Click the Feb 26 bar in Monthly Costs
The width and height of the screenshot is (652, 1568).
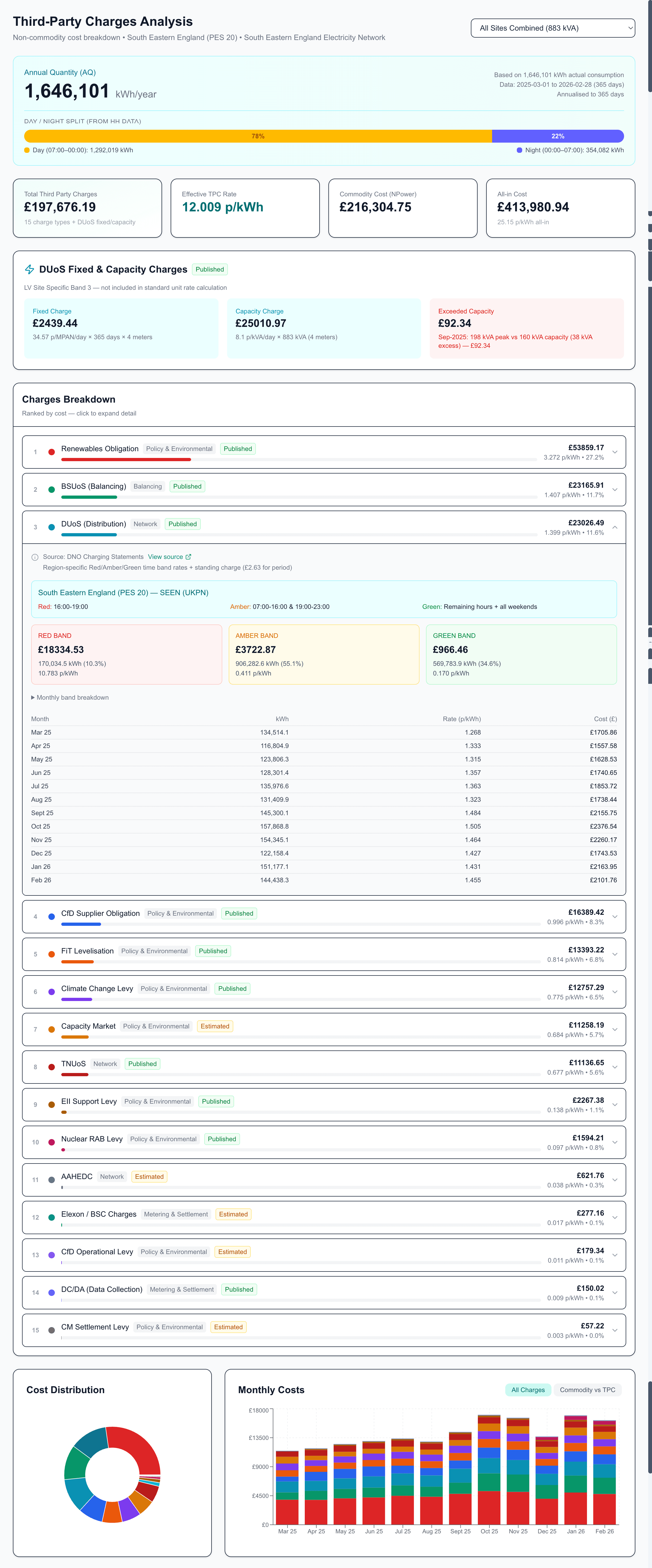(604, 1472)
